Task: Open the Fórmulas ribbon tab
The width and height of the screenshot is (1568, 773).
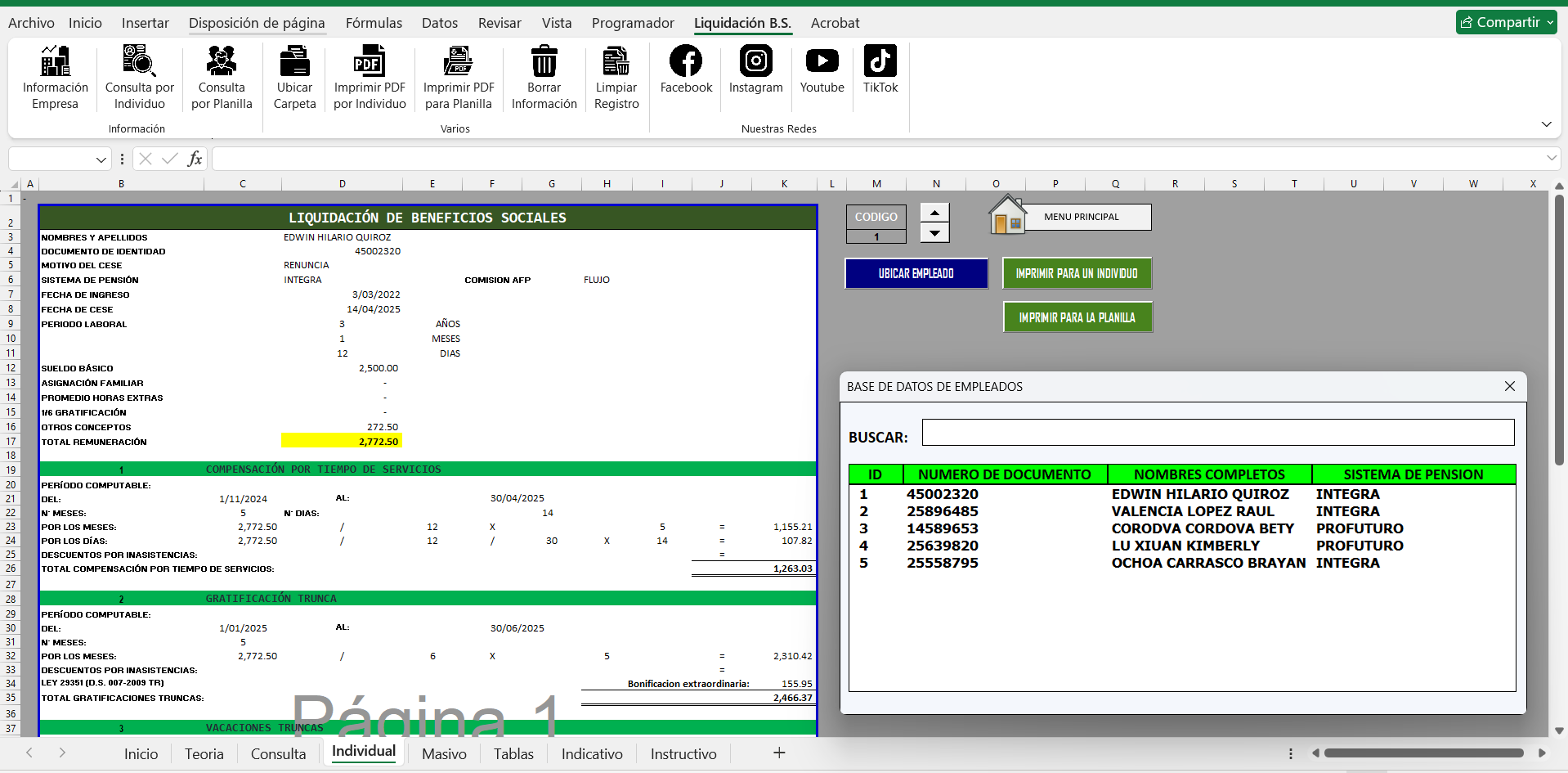Action: [374, 23]
